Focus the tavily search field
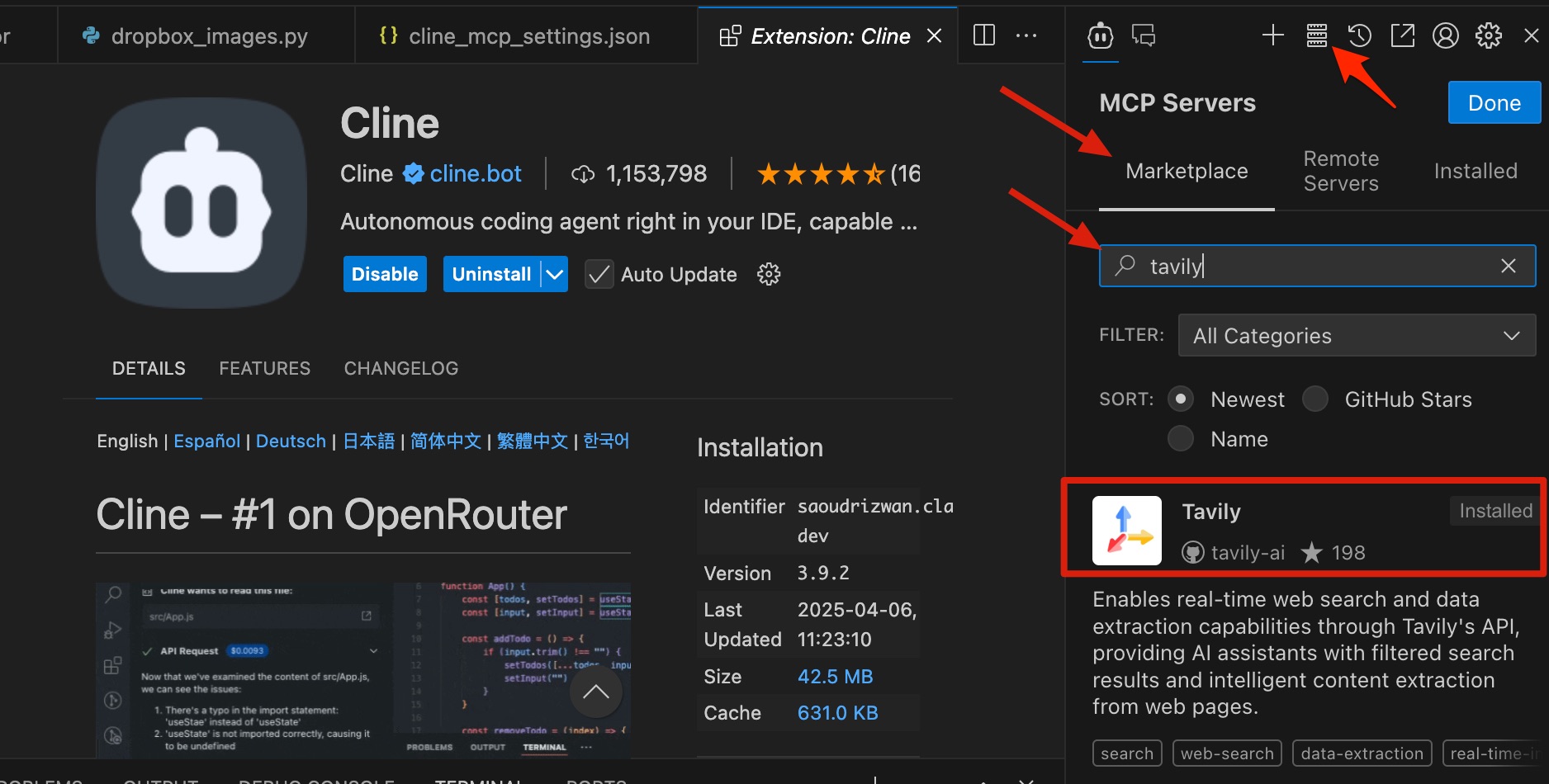Viewport: 1549px width, 784px height. [x=1317, y=266]
